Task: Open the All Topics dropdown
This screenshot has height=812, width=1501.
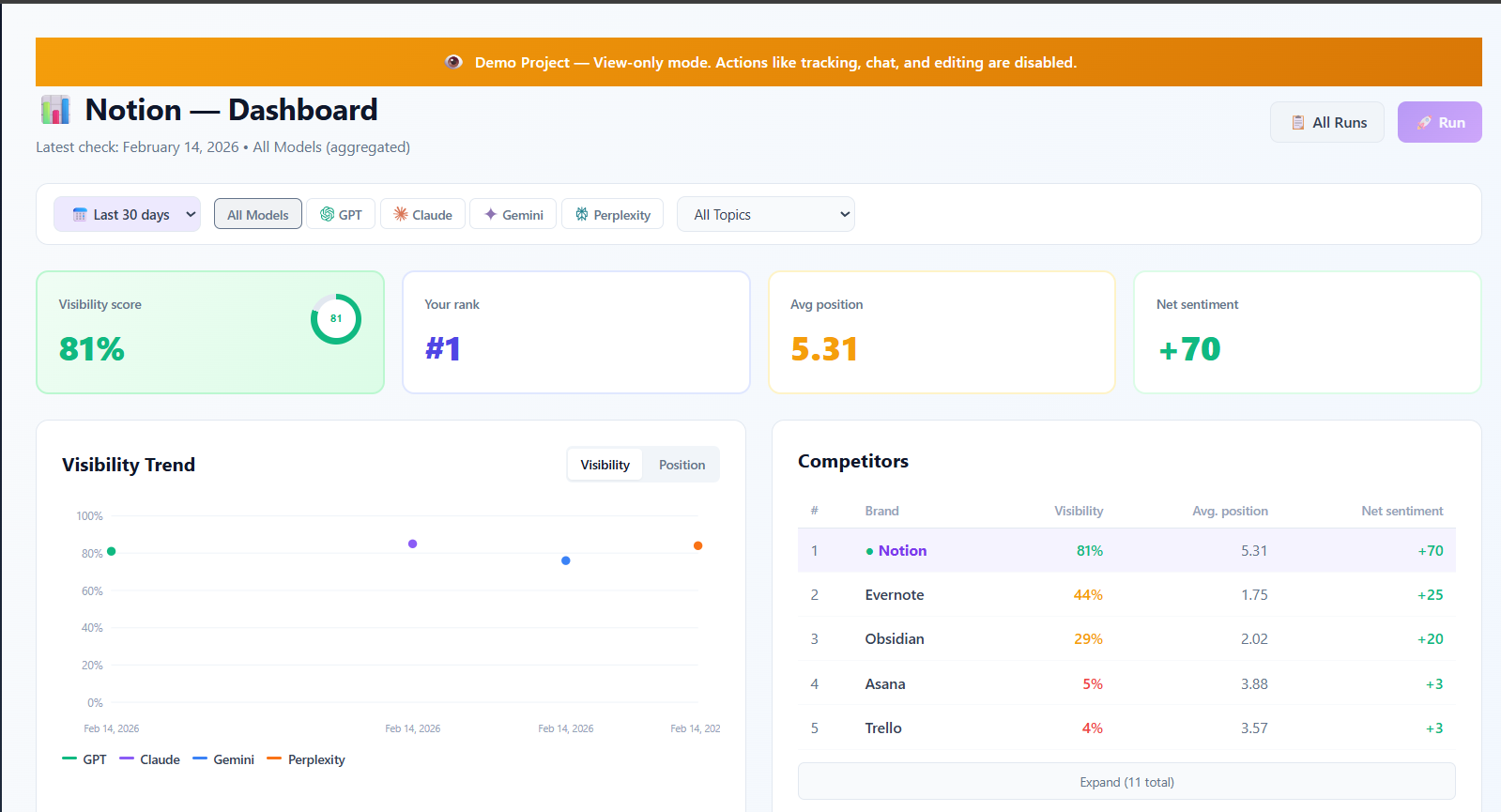Action: [x=766, y=214]
